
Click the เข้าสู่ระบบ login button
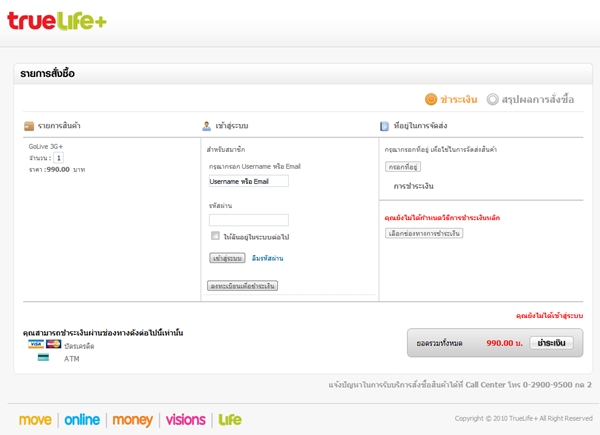(227, 258)
